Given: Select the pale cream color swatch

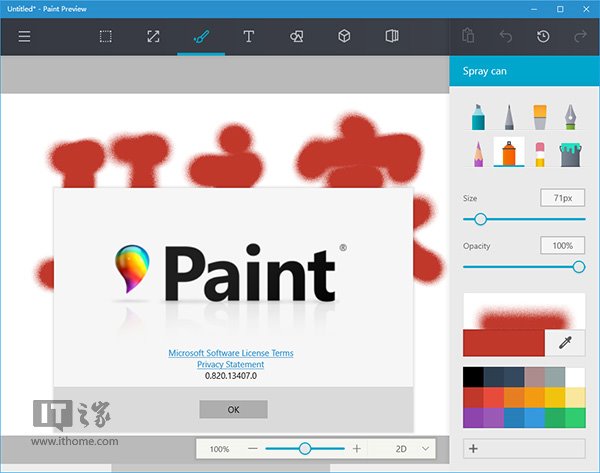Looking at the screenshot, I should pos(575,398).
